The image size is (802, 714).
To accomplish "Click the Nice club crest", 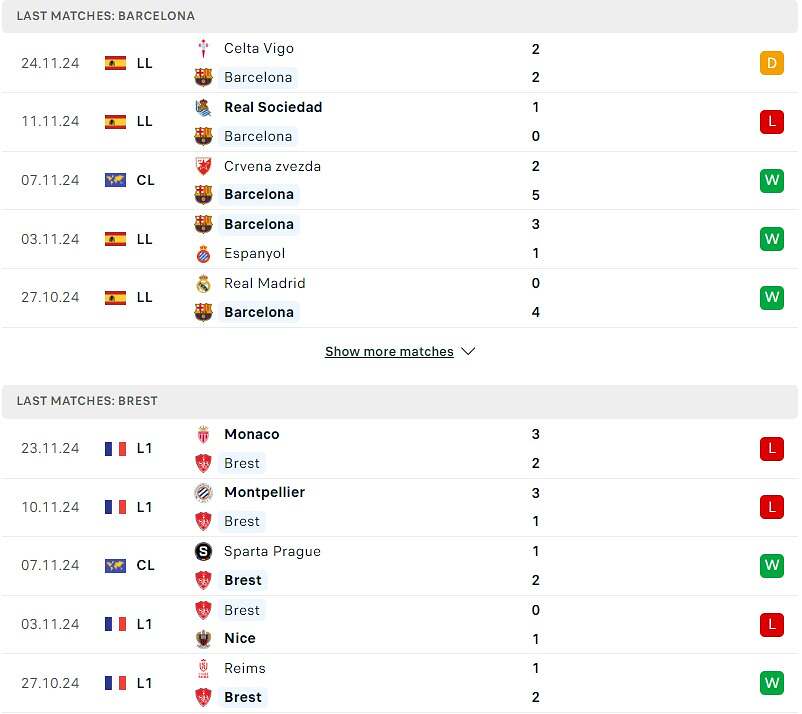I will [203, 638].
